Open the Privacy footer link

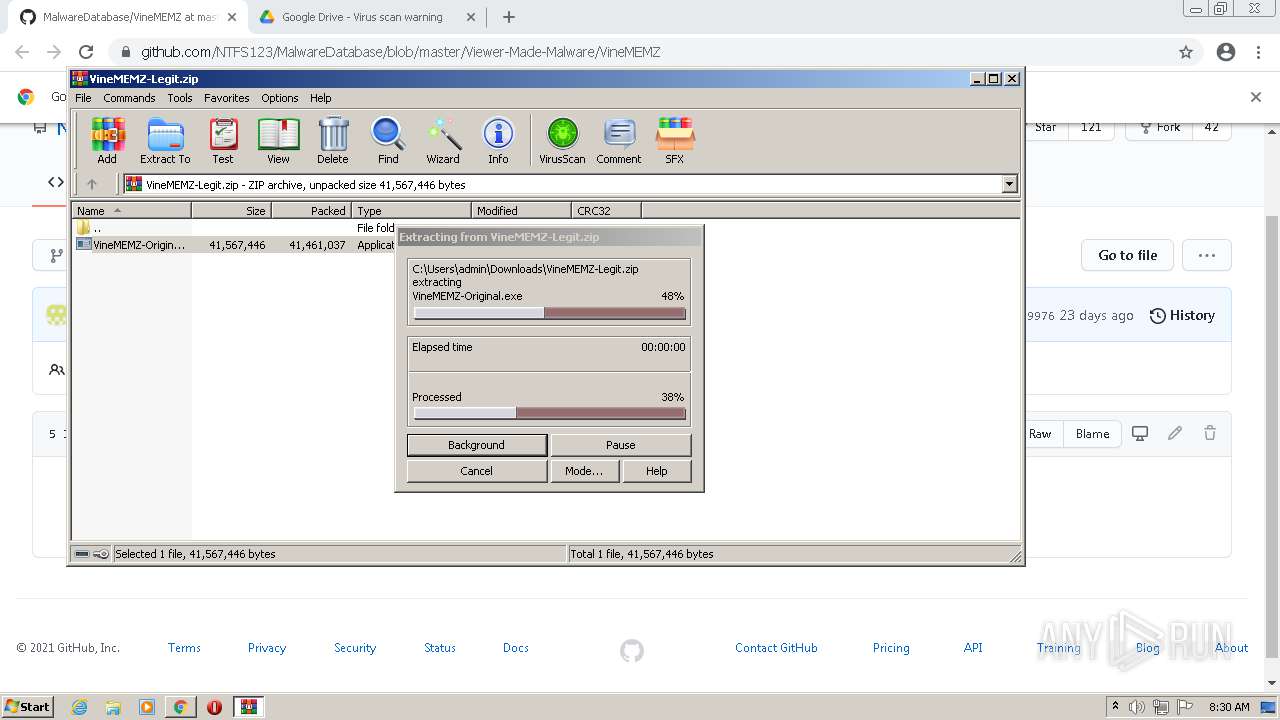click(x=267, y=648)
